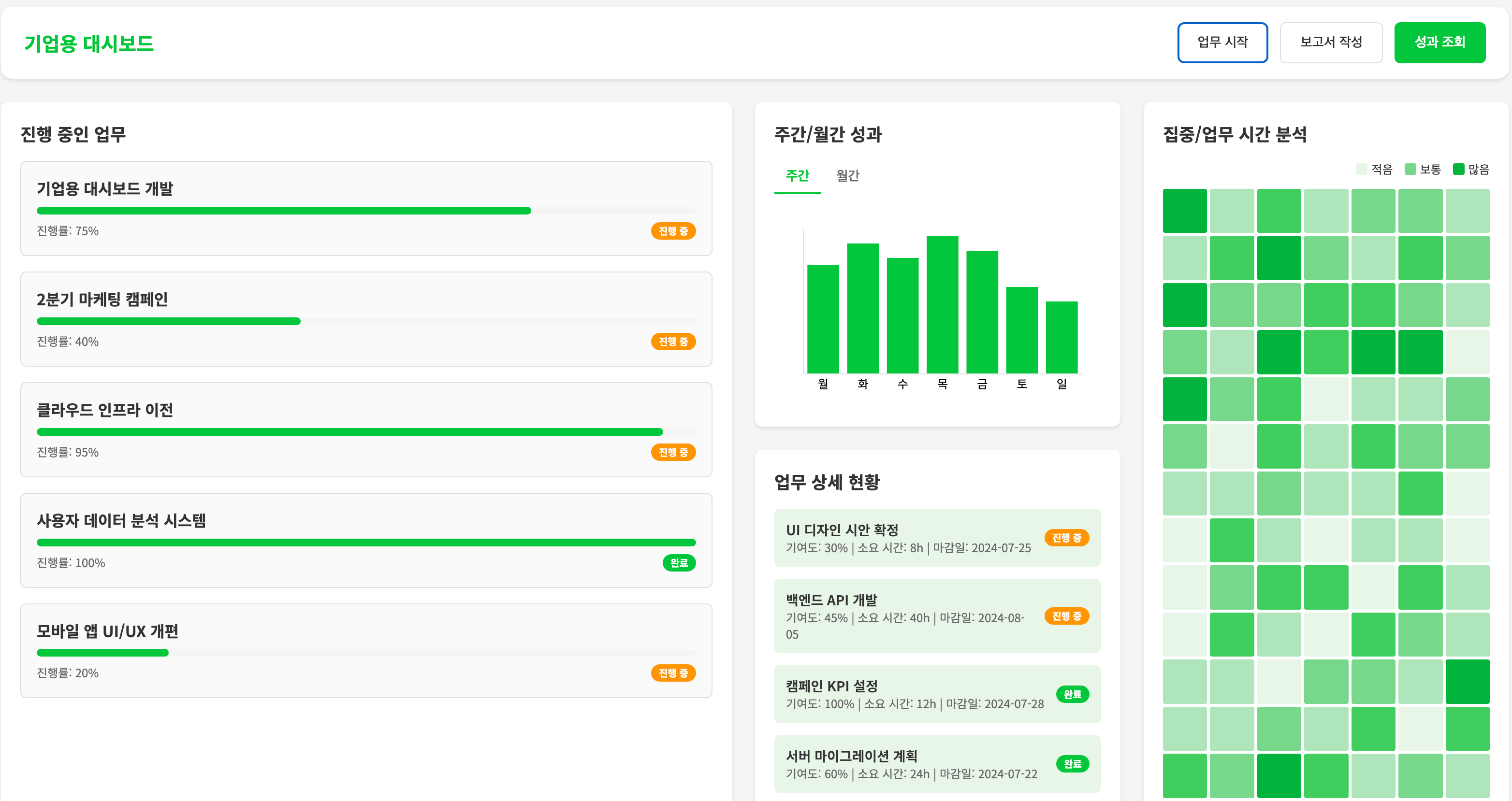
Task: Click the 적음 legend color swatch
Action: click(1361, 170)
